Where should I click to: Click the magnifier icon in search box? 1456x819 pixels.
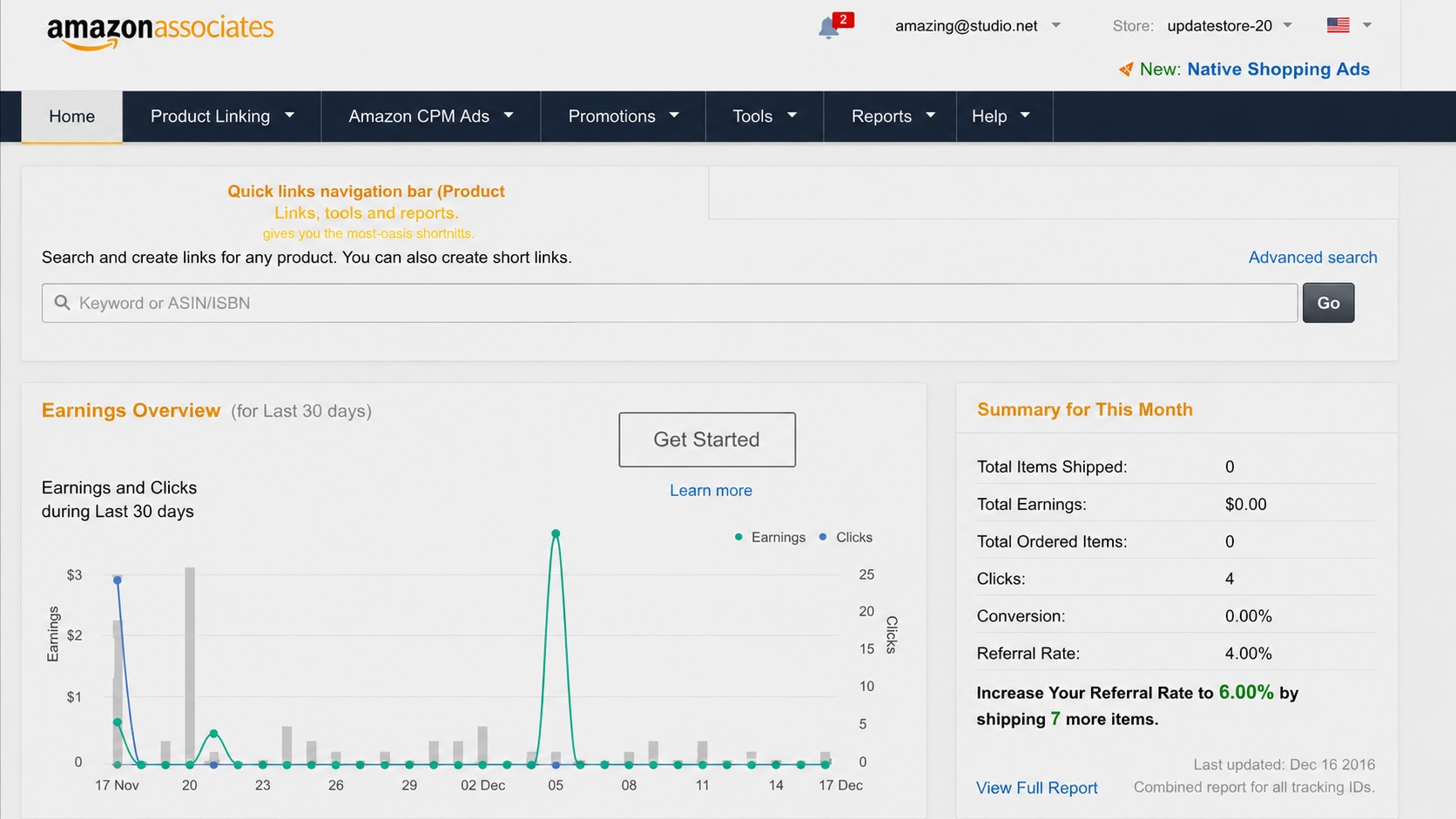click(x=62, y=302)
